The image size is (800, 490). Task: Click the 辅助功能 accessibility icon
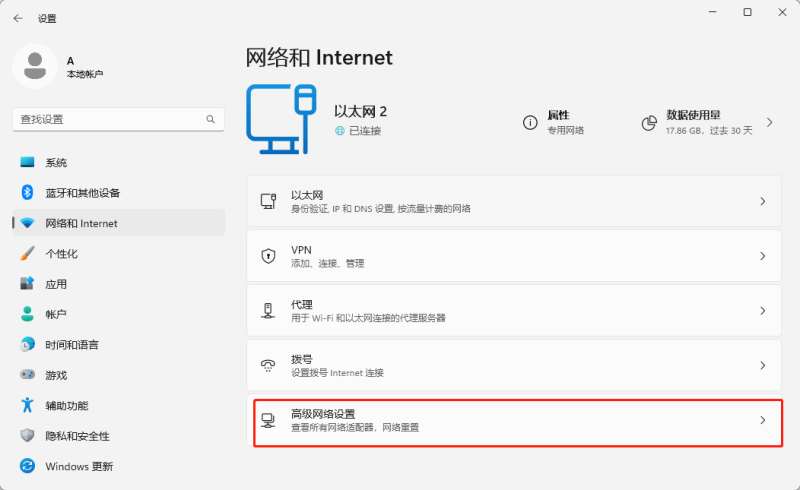(27, 405)
